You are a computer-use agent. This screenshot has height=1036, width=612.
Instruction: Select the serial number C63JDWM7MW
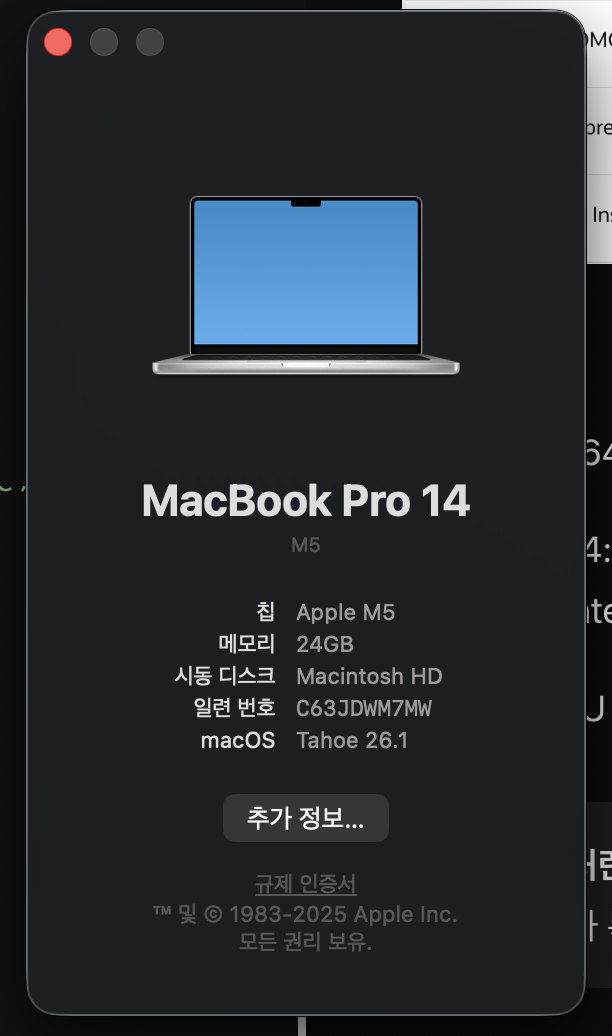click(x=364, y=708)
